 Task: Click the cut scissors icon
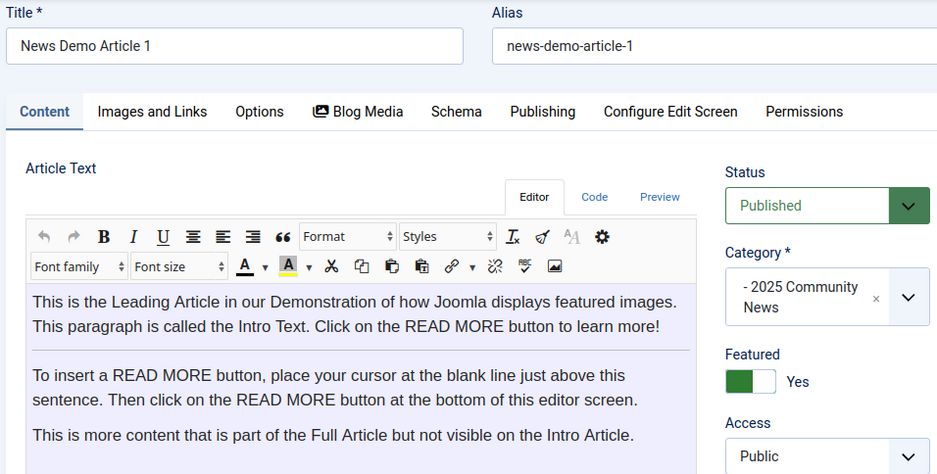(x=332, y=267)
